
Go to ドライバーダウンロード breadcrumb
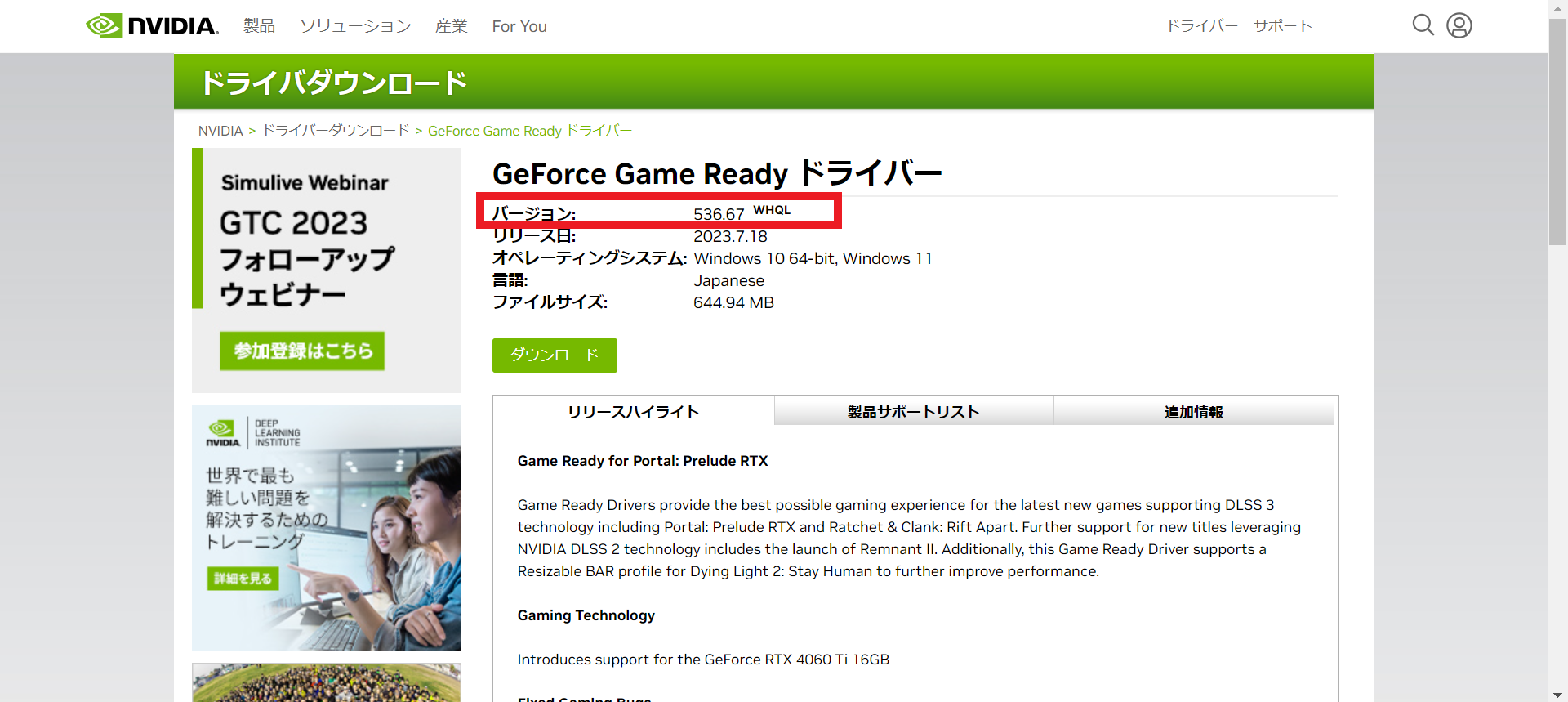click(x=336, y=131)
